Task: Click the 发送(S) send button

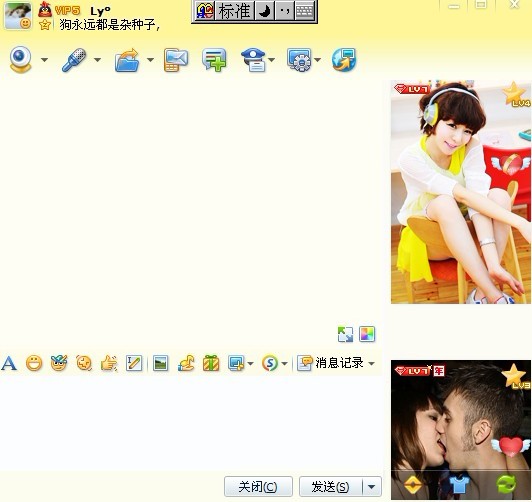Action: coord(330,487)
